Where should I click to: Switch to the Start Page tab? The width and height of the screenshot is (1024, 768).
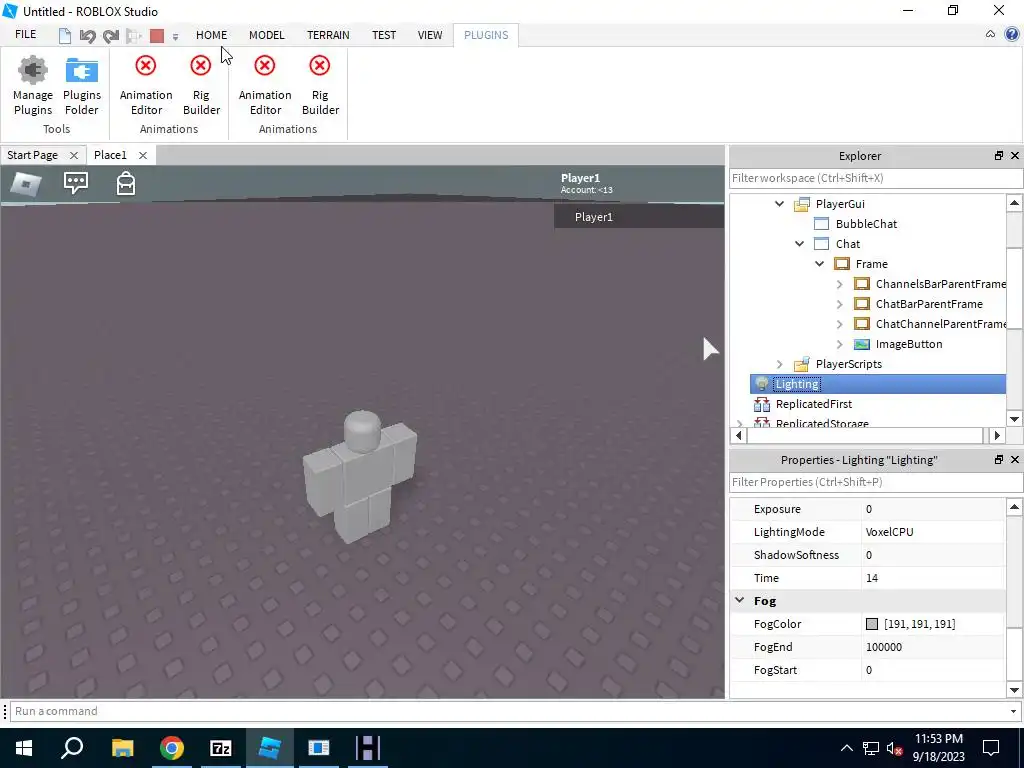click(33, 155)
